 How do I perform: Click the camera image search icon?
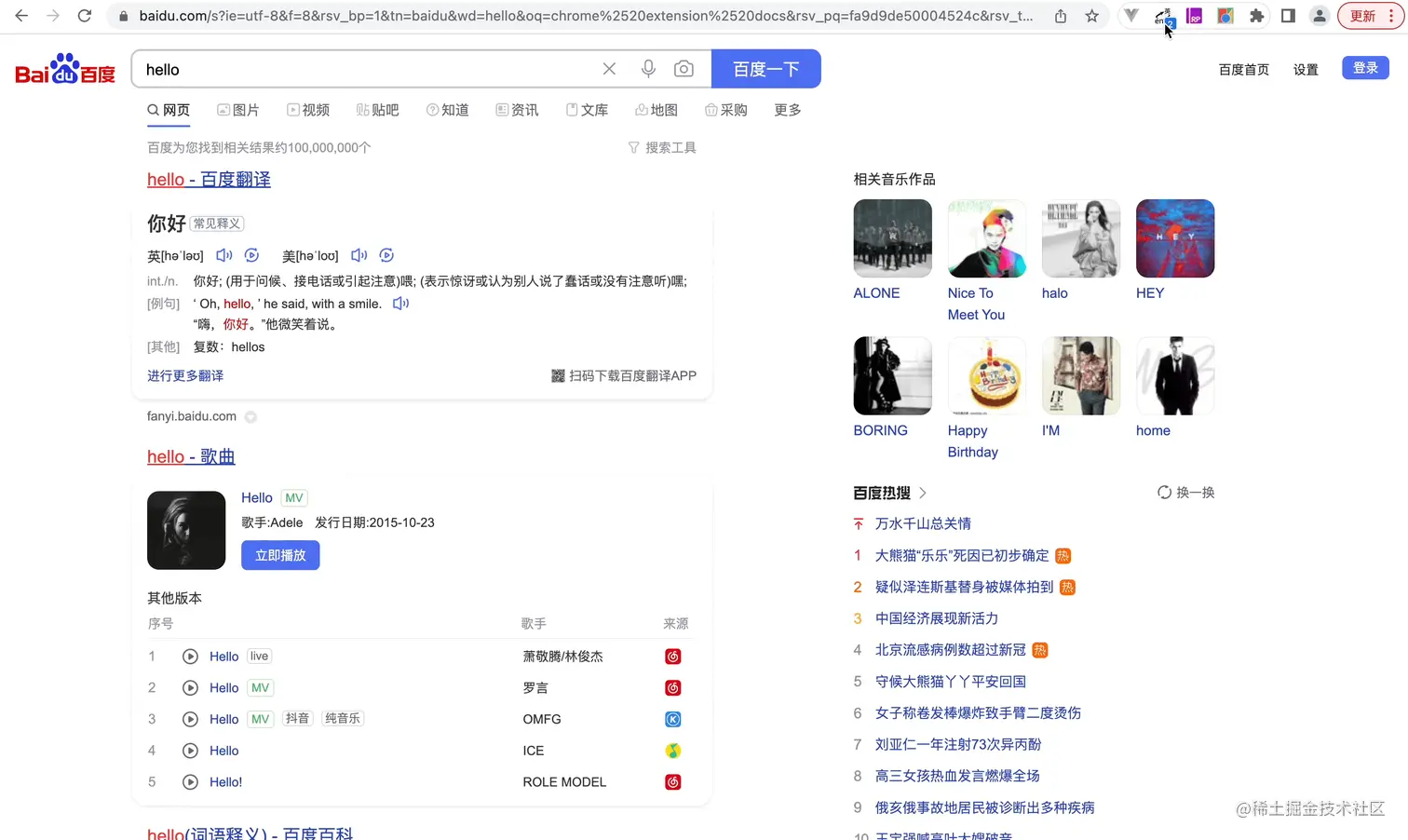684,68
